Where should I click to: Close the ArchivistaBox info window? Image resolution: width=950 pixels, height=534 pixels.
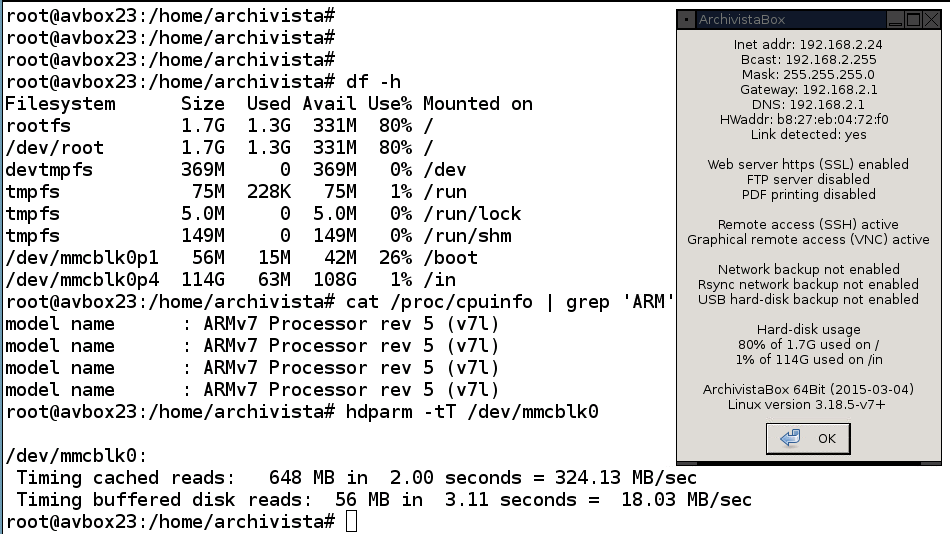[x=931, y=19]
